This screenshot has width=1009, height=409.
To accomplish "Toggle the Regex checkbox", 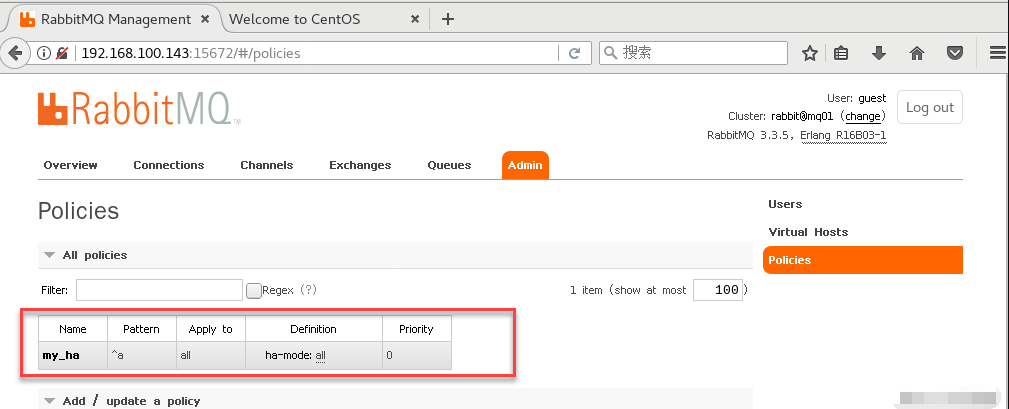I will point(254,291).
